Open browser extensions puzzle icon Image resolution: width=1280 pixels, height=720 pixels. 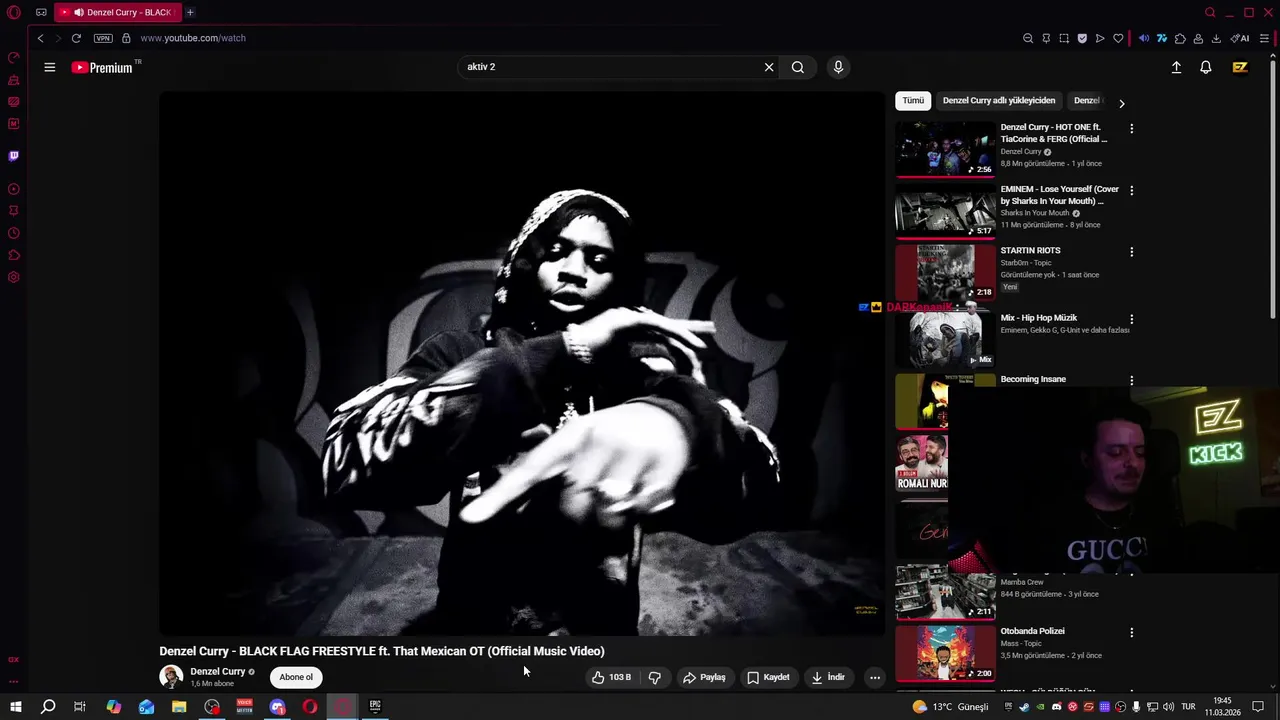1180,38
